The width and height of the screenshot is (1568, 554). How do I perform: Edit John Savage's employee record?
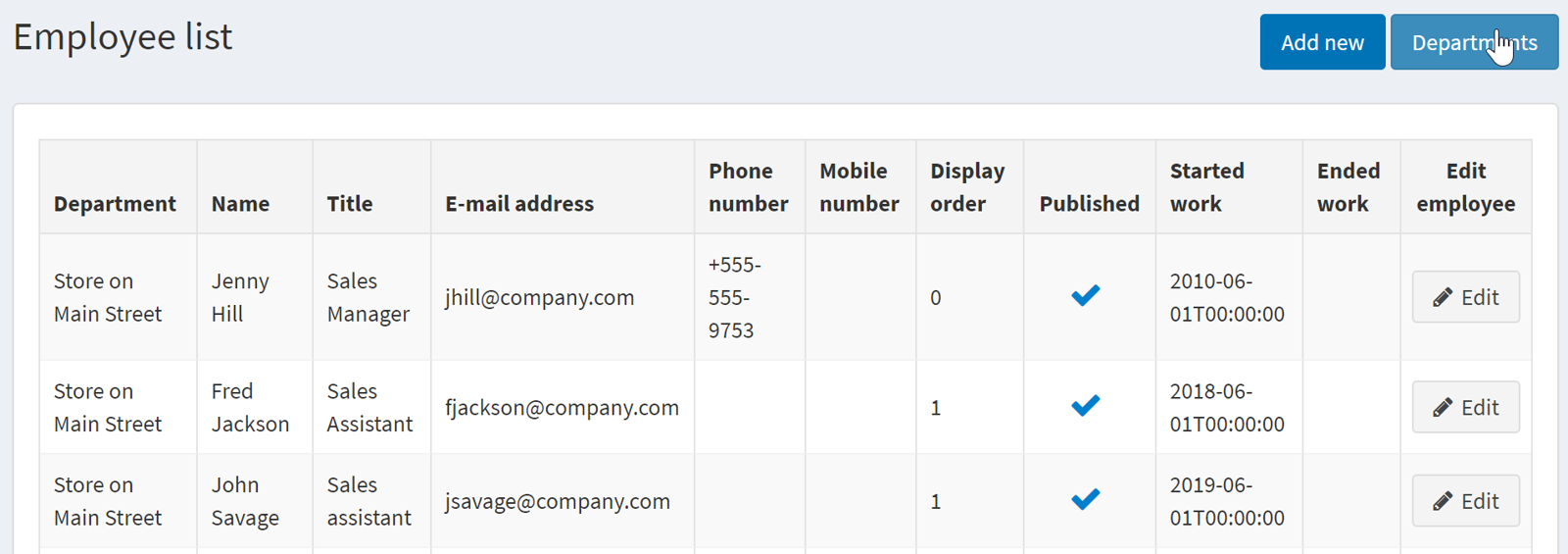tap(1466, 501)
